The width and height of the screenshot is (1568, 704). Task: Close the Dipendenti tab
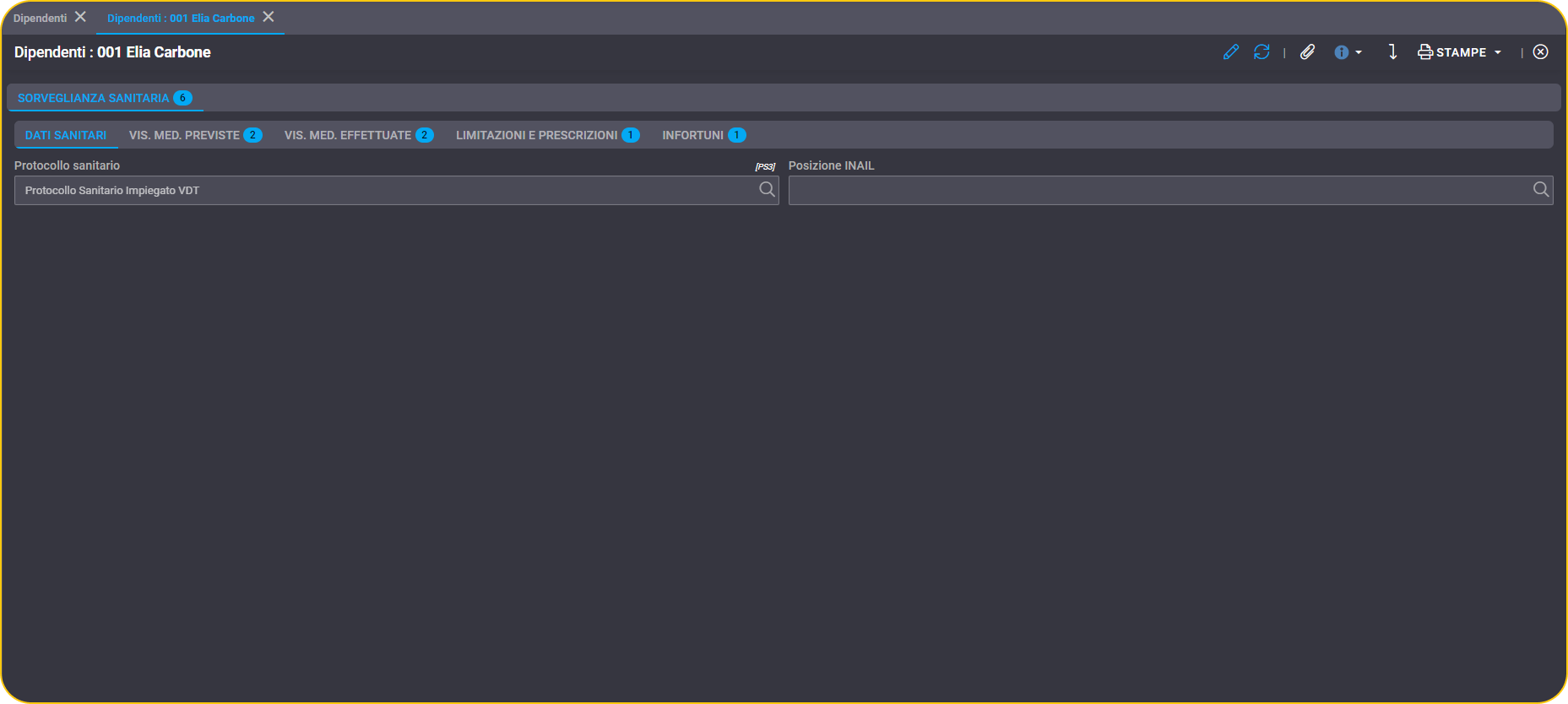[x=80, y=17]
